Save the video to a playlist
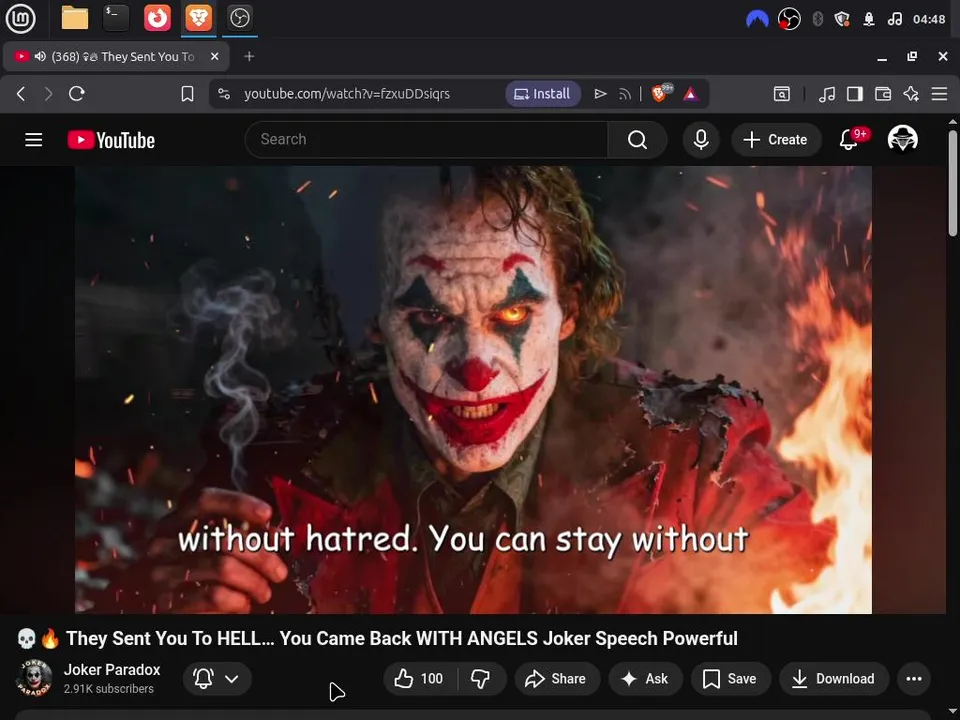Image resolution: width=960 pixels, height=720 pixels. pyautogui.click(x=730, y=678)
